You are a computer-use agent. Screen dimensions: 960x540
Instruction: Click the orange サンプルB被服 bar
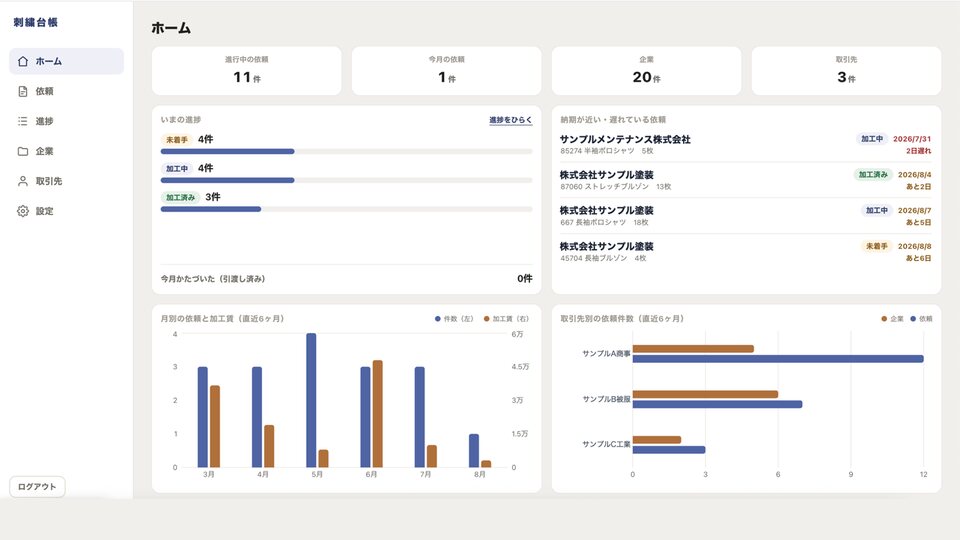[705, 394]
